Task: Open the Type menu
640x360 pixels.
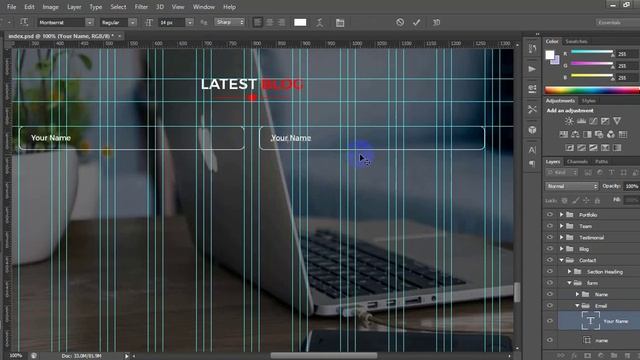Action: pyautogui.click(x=96, y=7)
